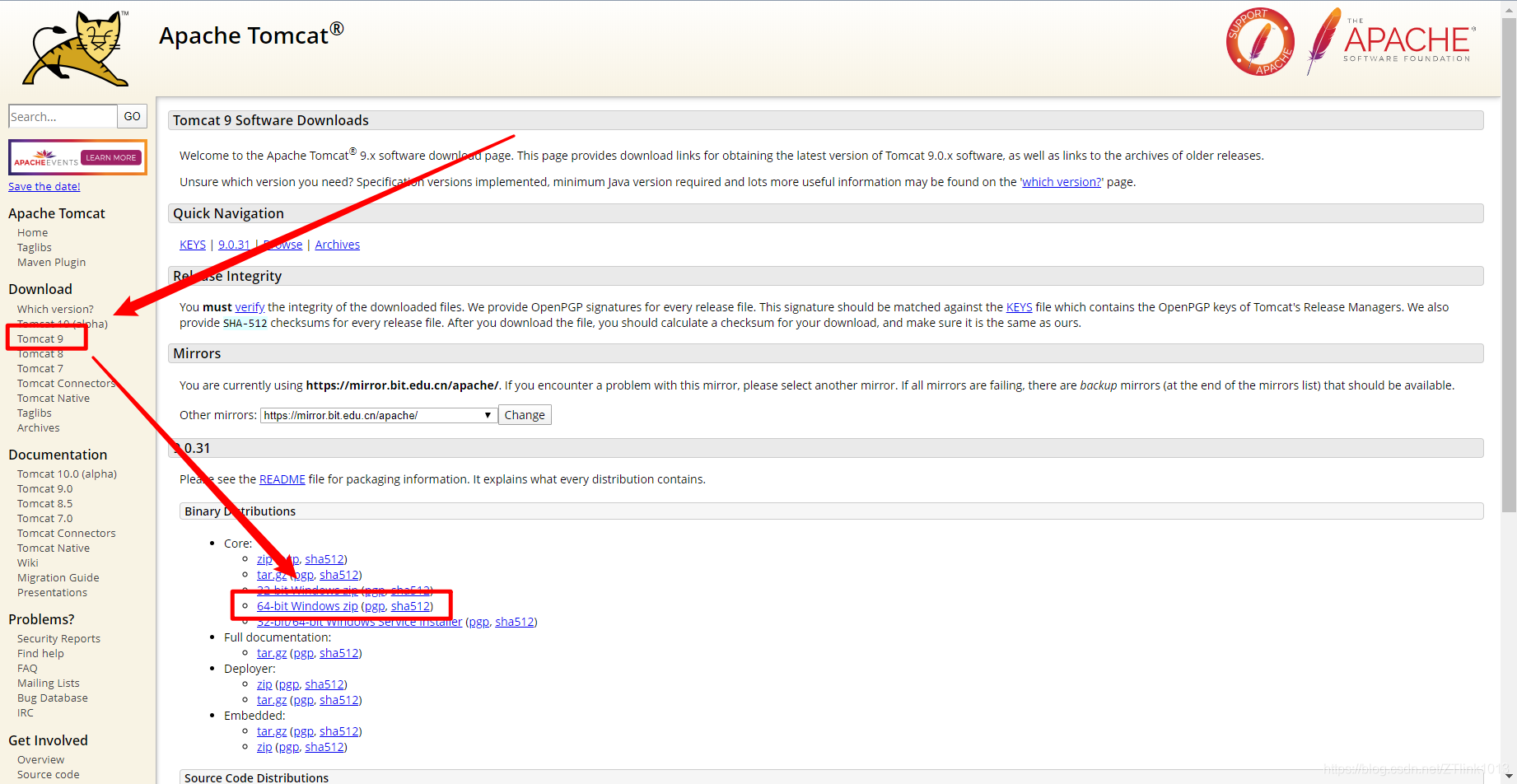Screen dimensions: 1517x784
Task: Click the GO search button
Action: click(x=132, y=116)
